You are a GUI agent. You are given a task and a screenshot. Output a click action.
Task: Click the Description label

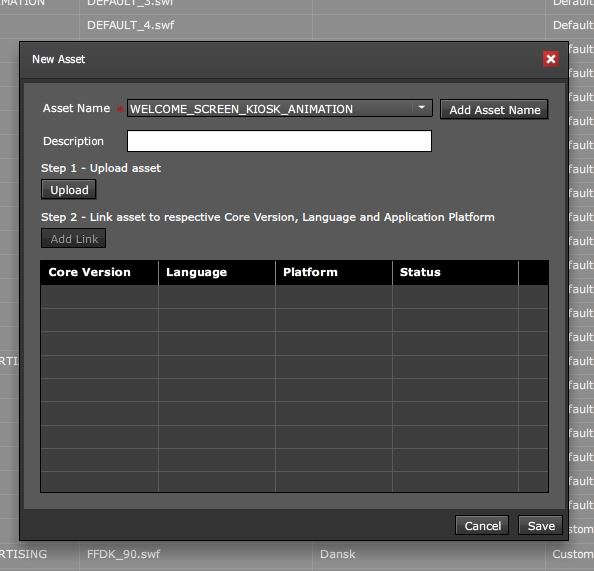click(73, 141)
